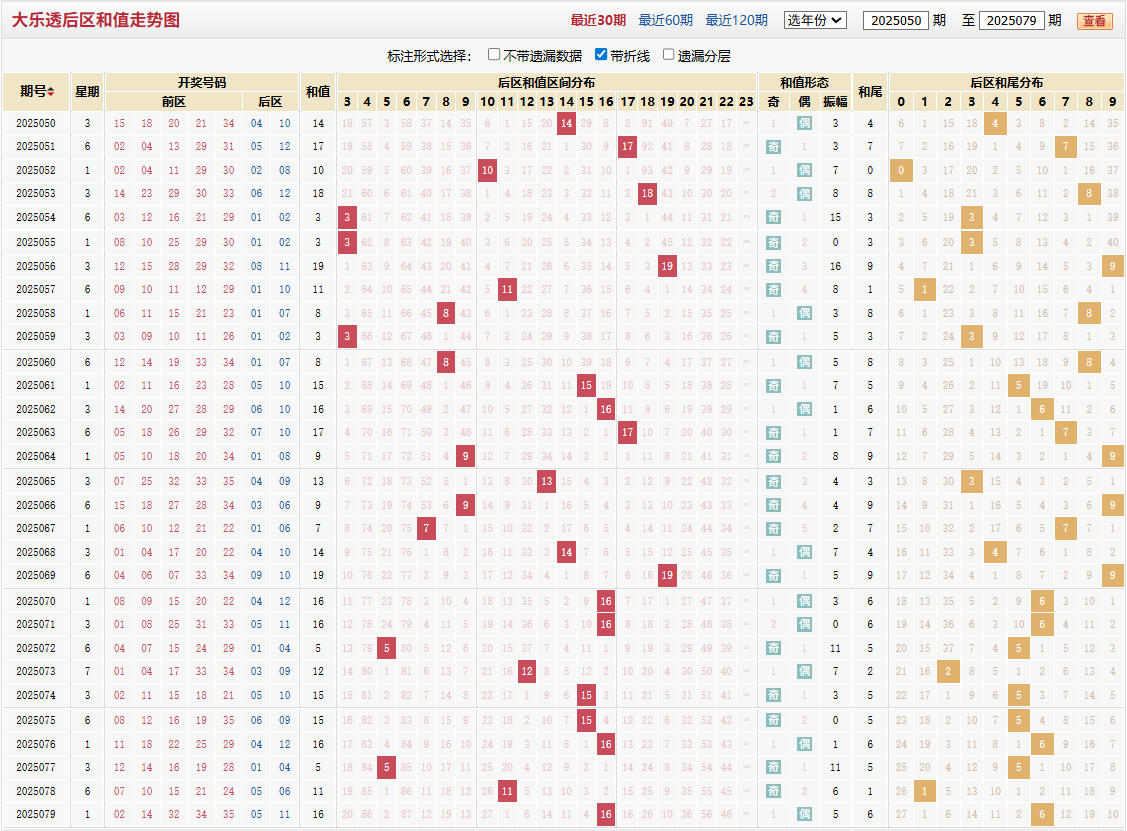Viewport: 1127px width, 831px height.
Task: Click the orange 查看 button
Action: [x=1095, y=21]
